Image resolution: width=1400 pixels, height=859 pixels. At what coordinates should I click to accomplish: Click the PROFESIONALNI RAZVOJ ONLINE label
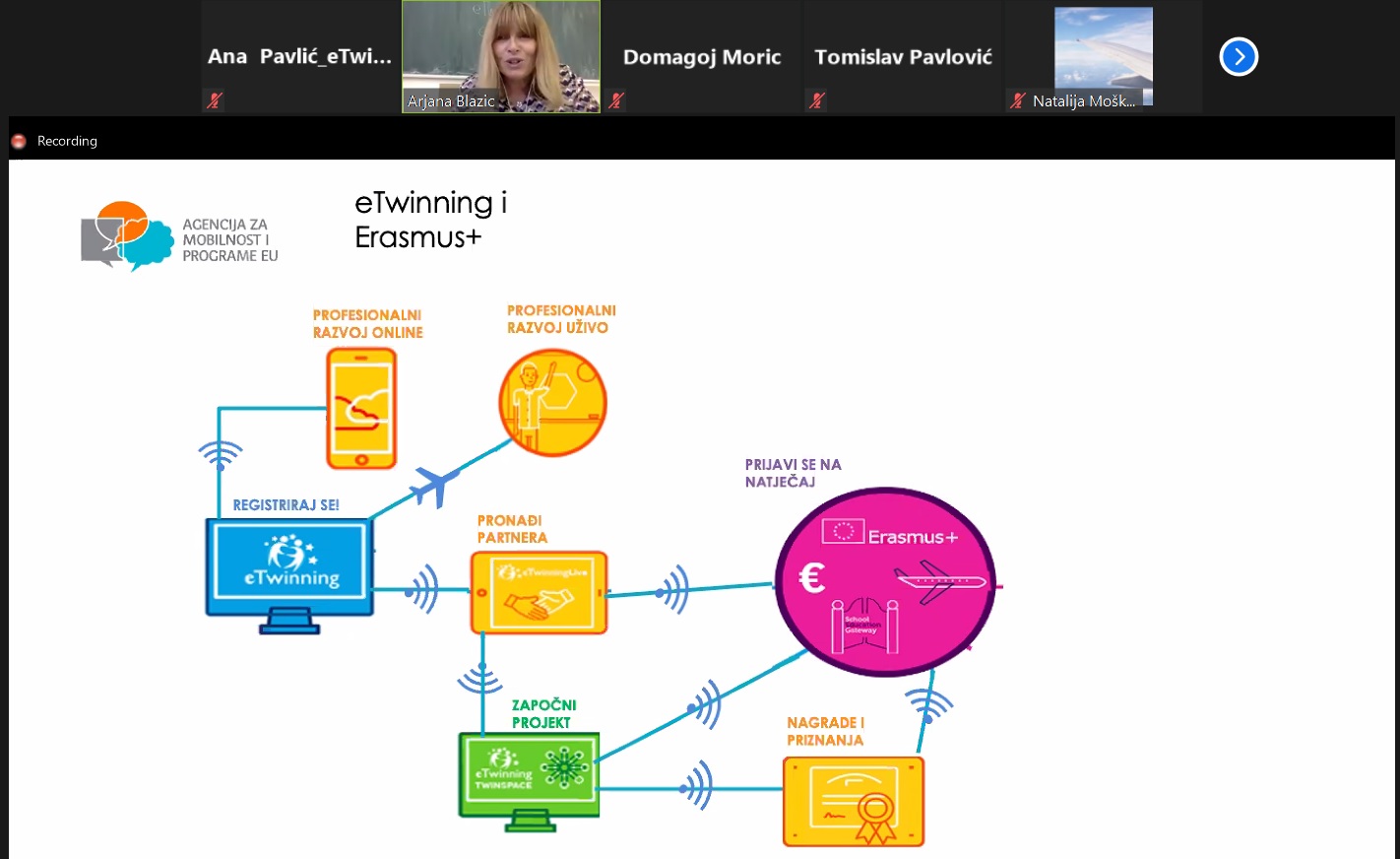pyautogui.click(x=368, y=324)
